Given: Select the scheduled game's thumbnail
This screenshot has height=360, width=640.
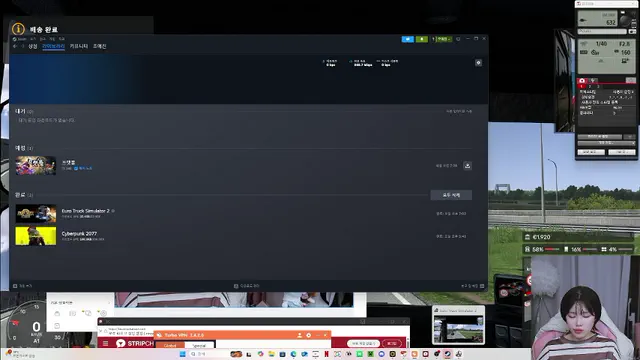Looking at the screenshot, I should tap(36, 166).
